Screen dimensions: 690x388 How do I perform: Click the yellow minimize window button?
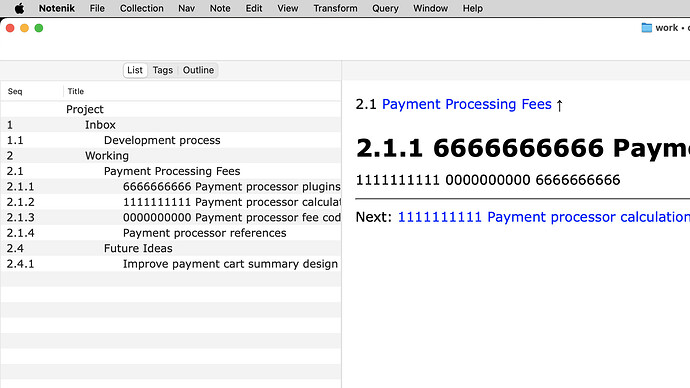pos(25,28)
